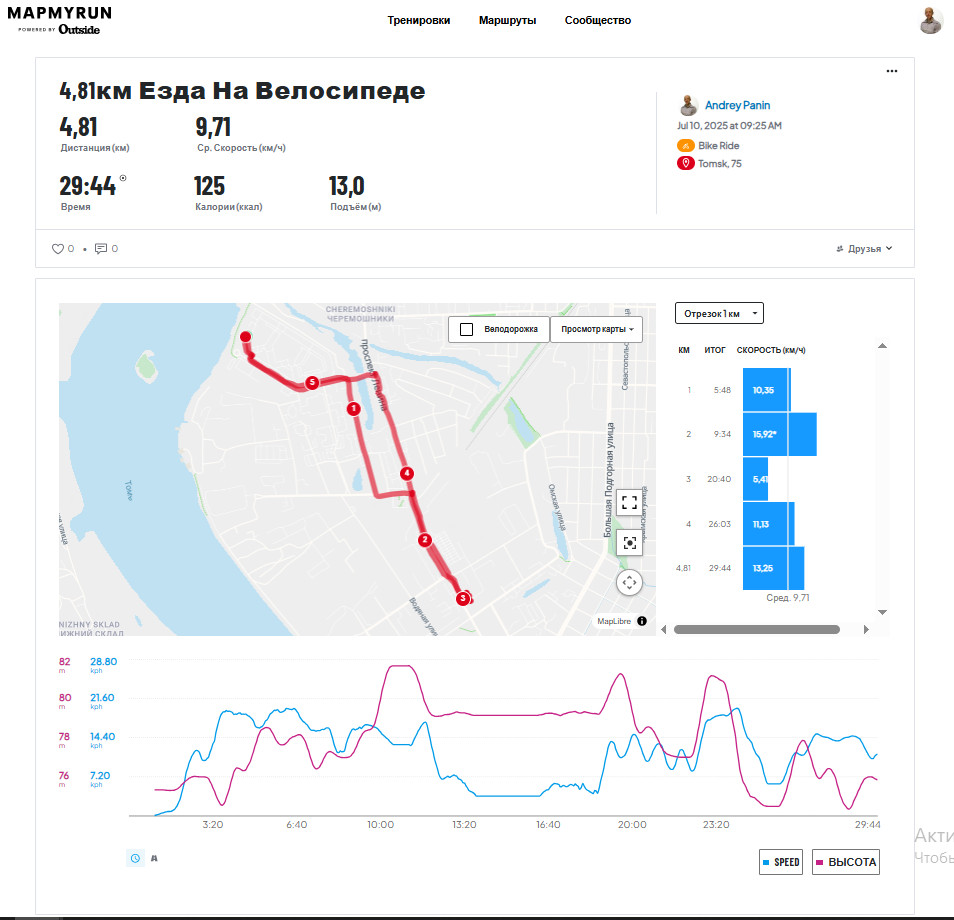
Task: Open Andrey Panin profile link
Action: click(x=737, y=105)
